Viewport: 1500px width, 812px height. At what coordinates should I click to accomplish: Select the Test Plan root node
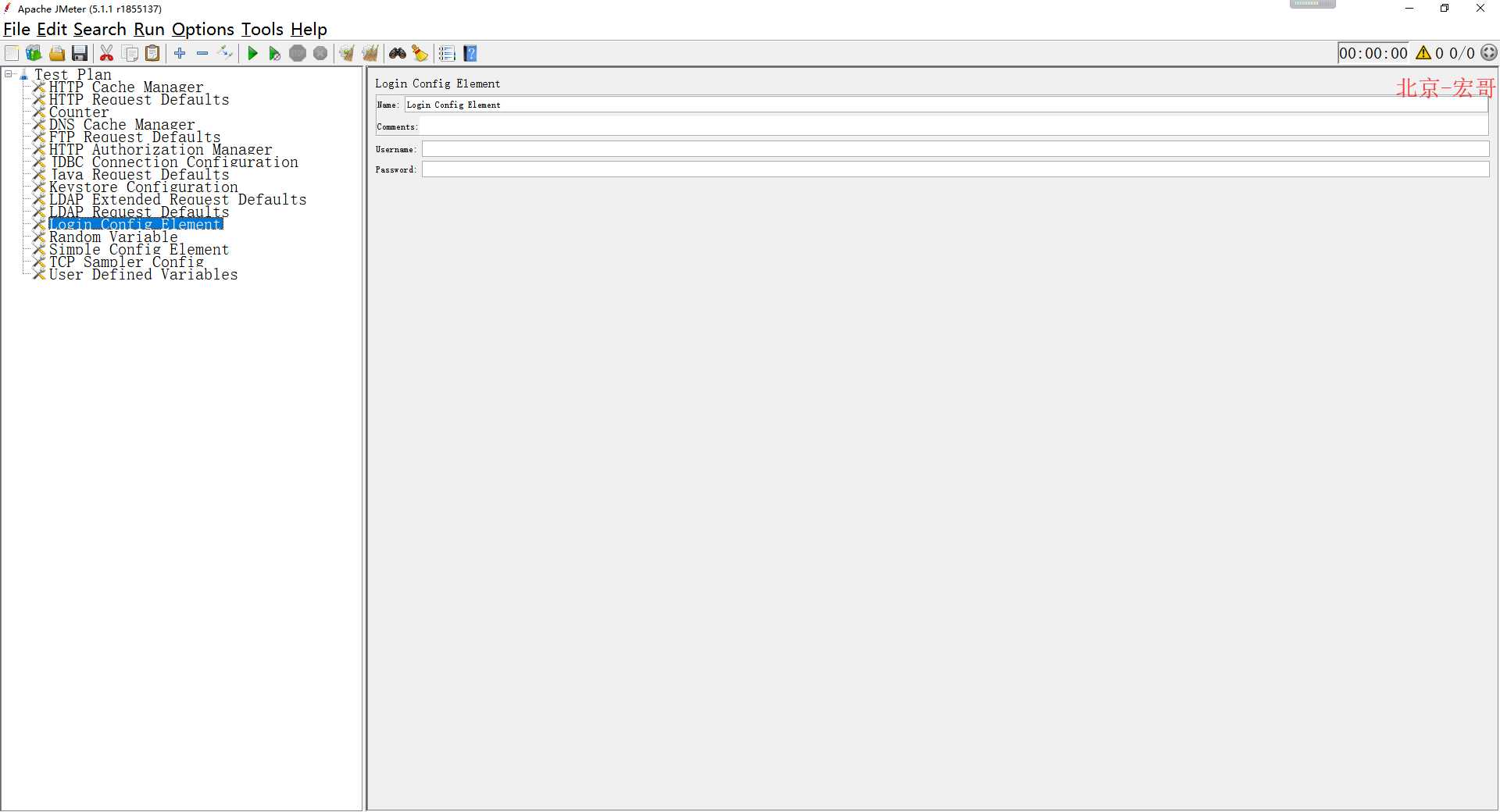[x=73, y=75]
